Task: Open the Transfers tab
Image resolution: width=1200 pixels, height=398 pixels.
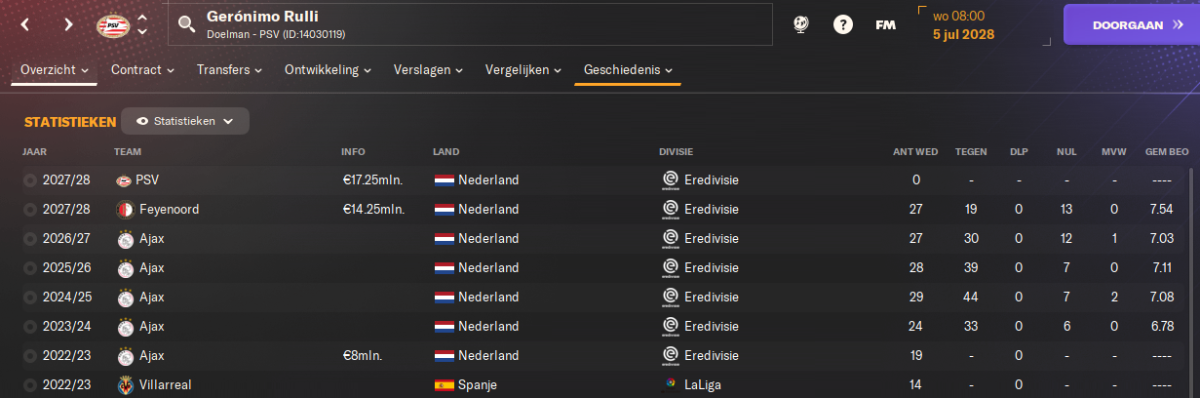Action: click(x=230, y=70)
